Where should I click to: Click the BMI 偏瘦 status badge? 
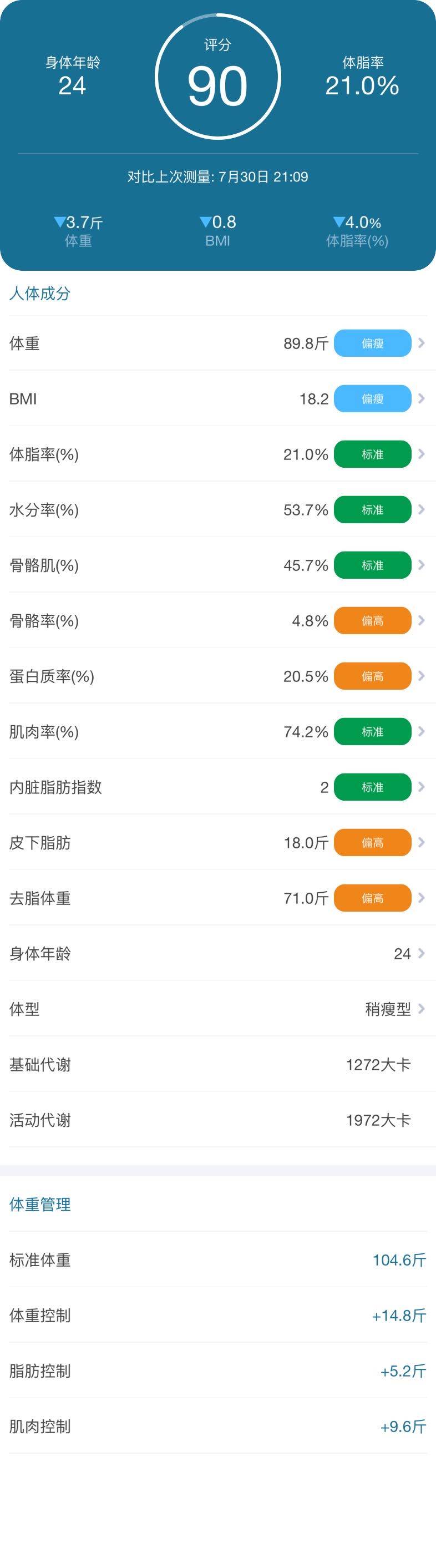coord(372,399)
